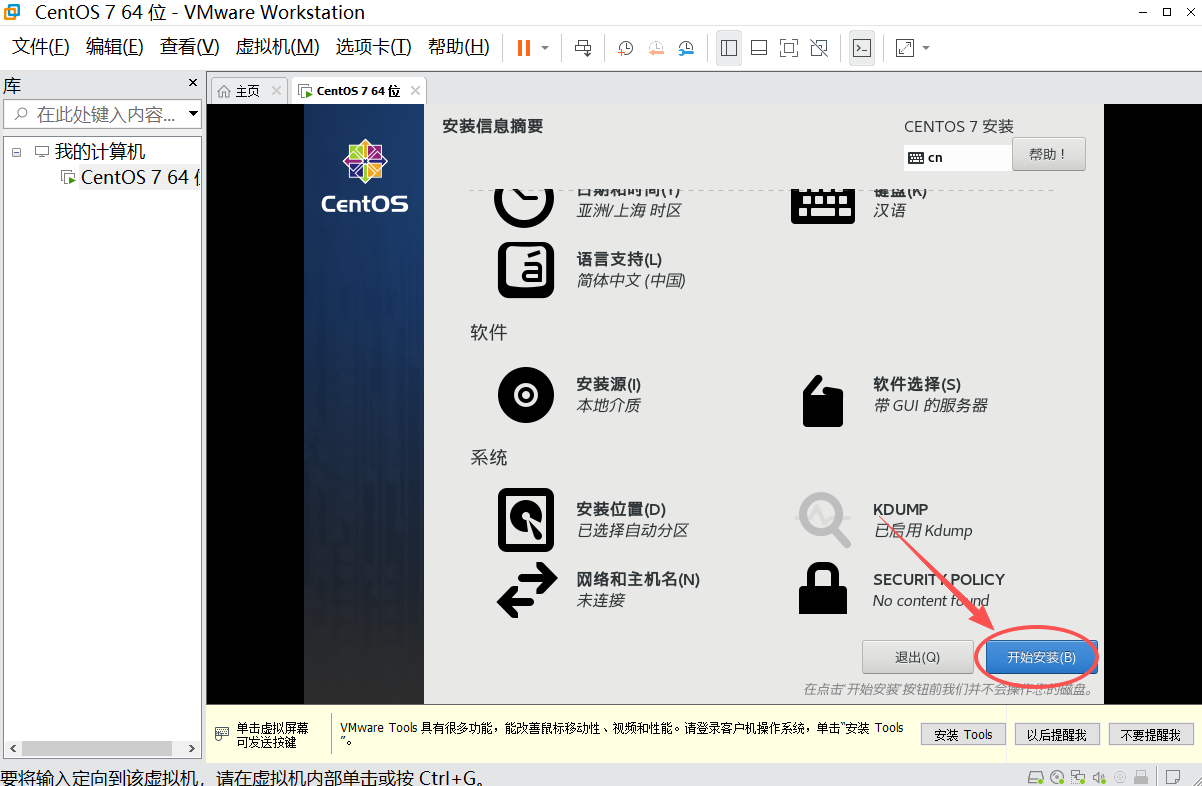Open the 虚拟机(M) menu
This screenshot has width=1202, height=786.
[x=277, y=47]
